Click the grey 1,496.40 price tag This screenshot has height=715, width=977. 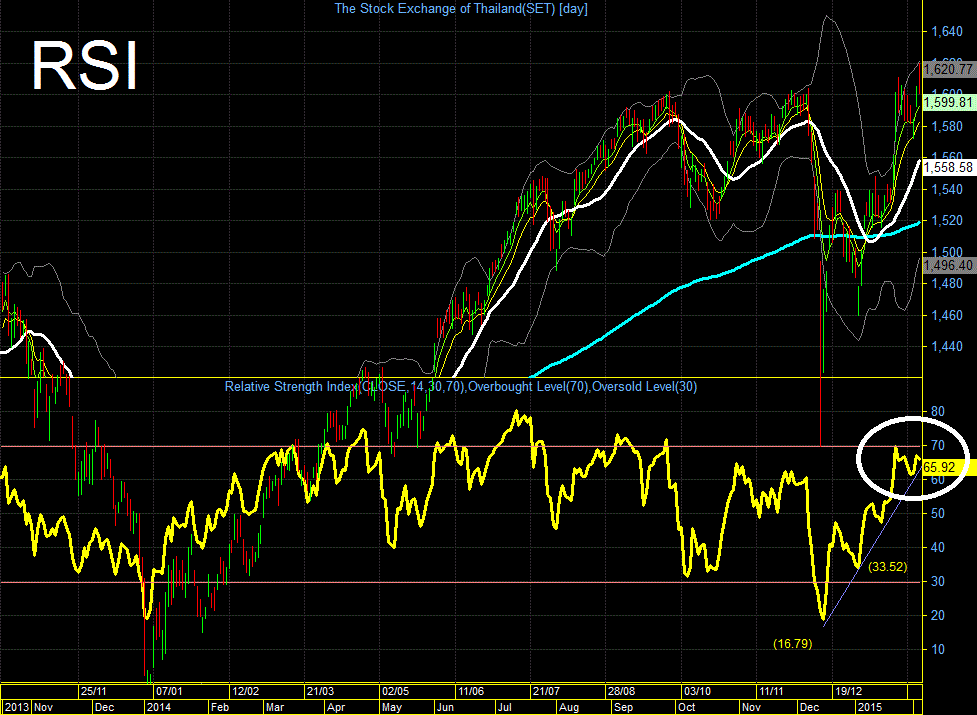tap(948, 265)
